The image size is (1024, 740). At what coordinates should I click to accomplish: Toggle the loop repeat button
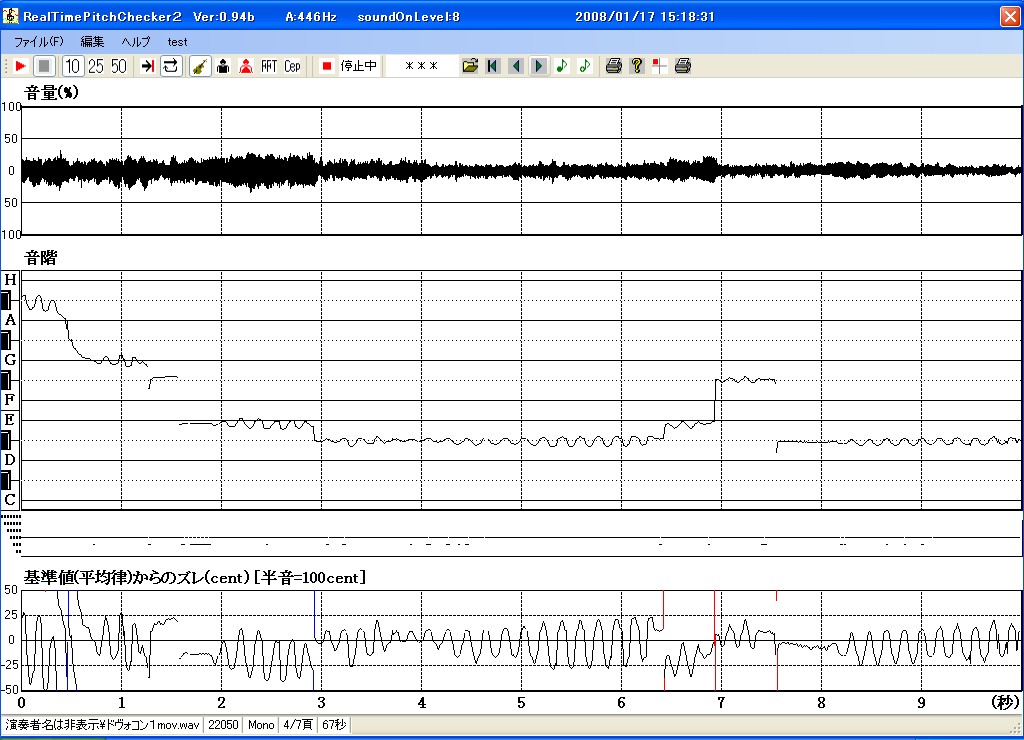171,66
